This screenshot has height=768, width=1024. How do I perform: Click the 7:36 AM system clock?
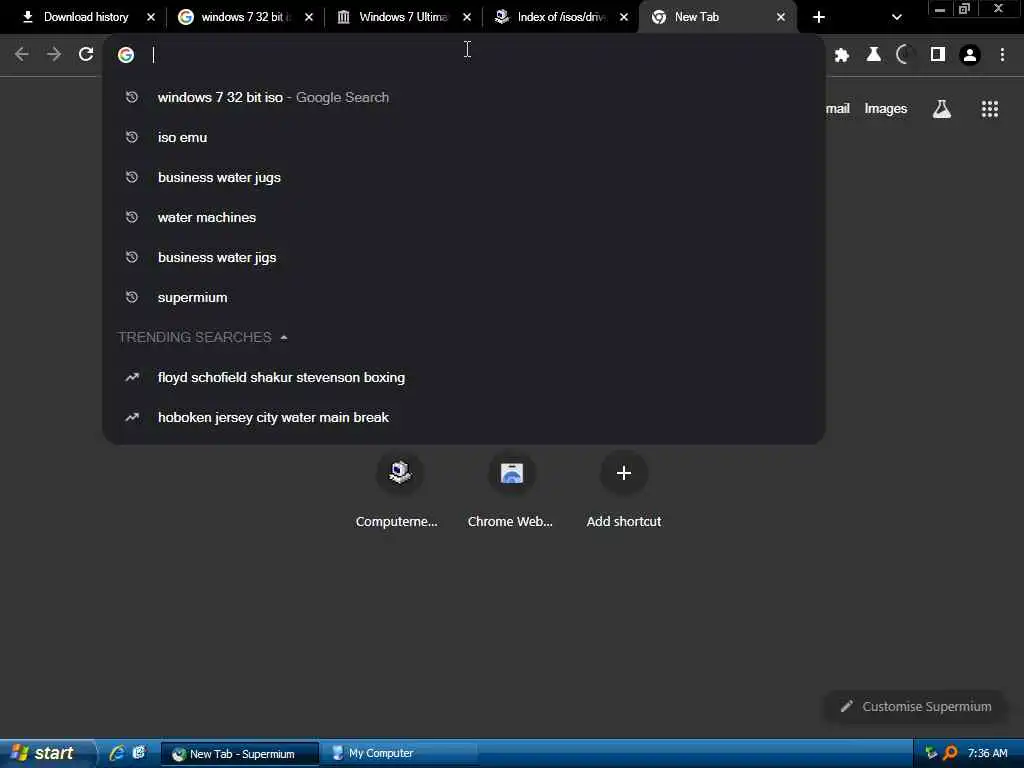987,754
